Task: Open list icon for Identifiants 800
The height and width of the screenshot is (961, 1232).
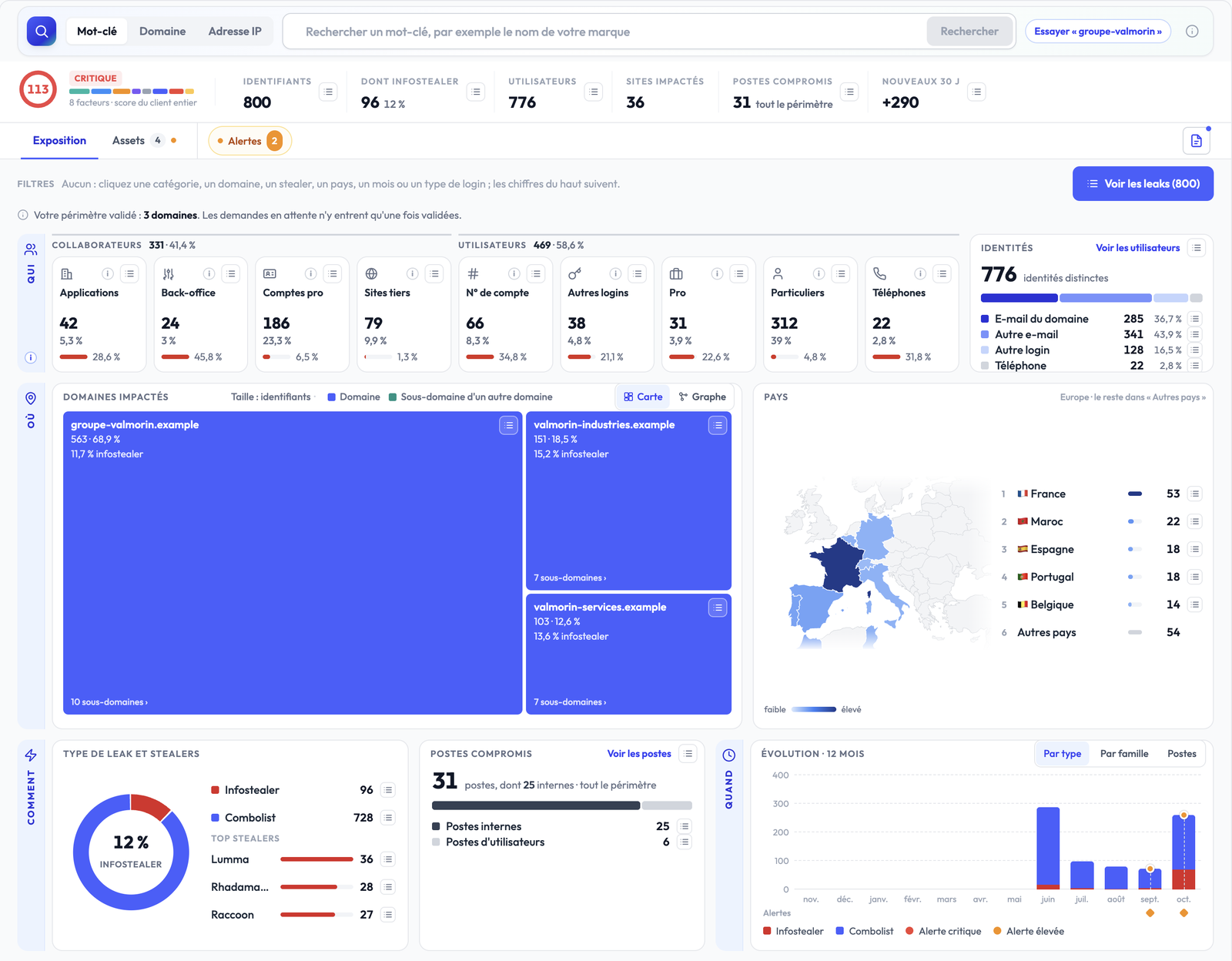Action: [x=329, y=92]
